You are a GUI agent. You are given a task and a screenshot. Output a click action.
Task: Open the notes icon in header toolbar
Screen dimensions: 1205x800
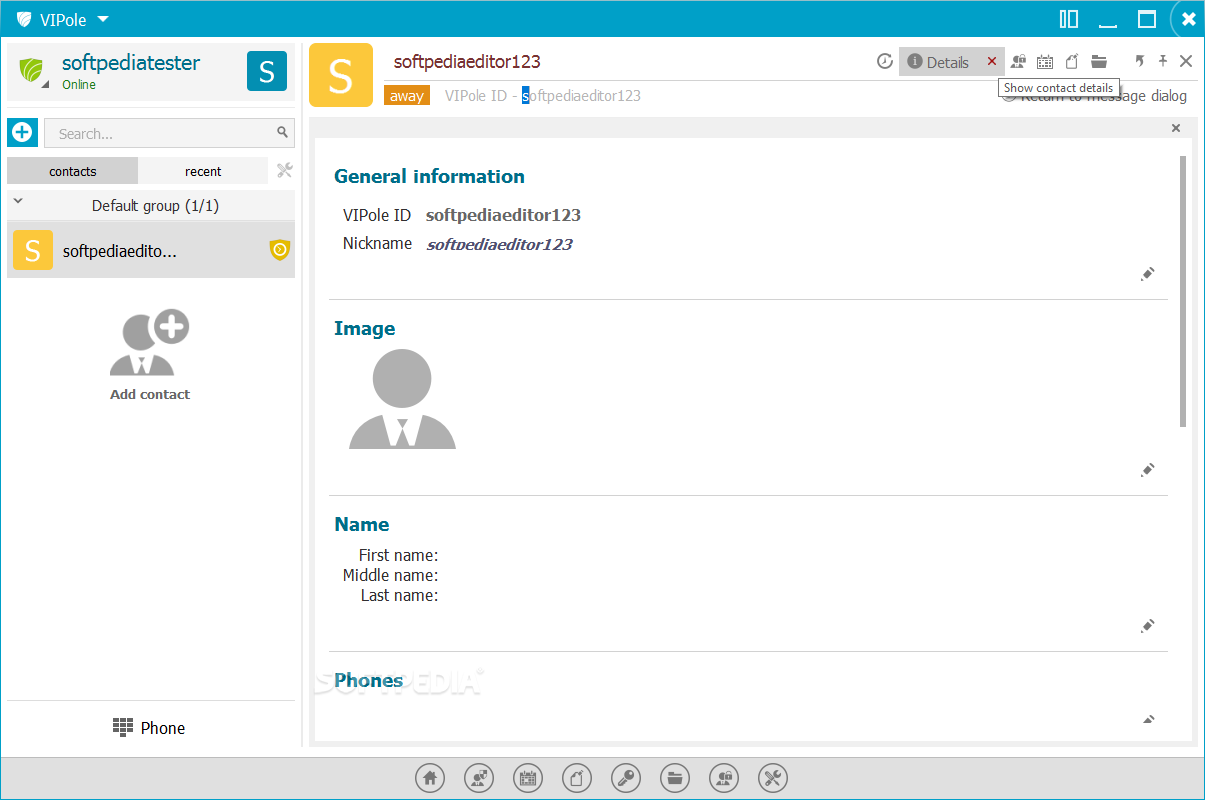(1072, 61)
